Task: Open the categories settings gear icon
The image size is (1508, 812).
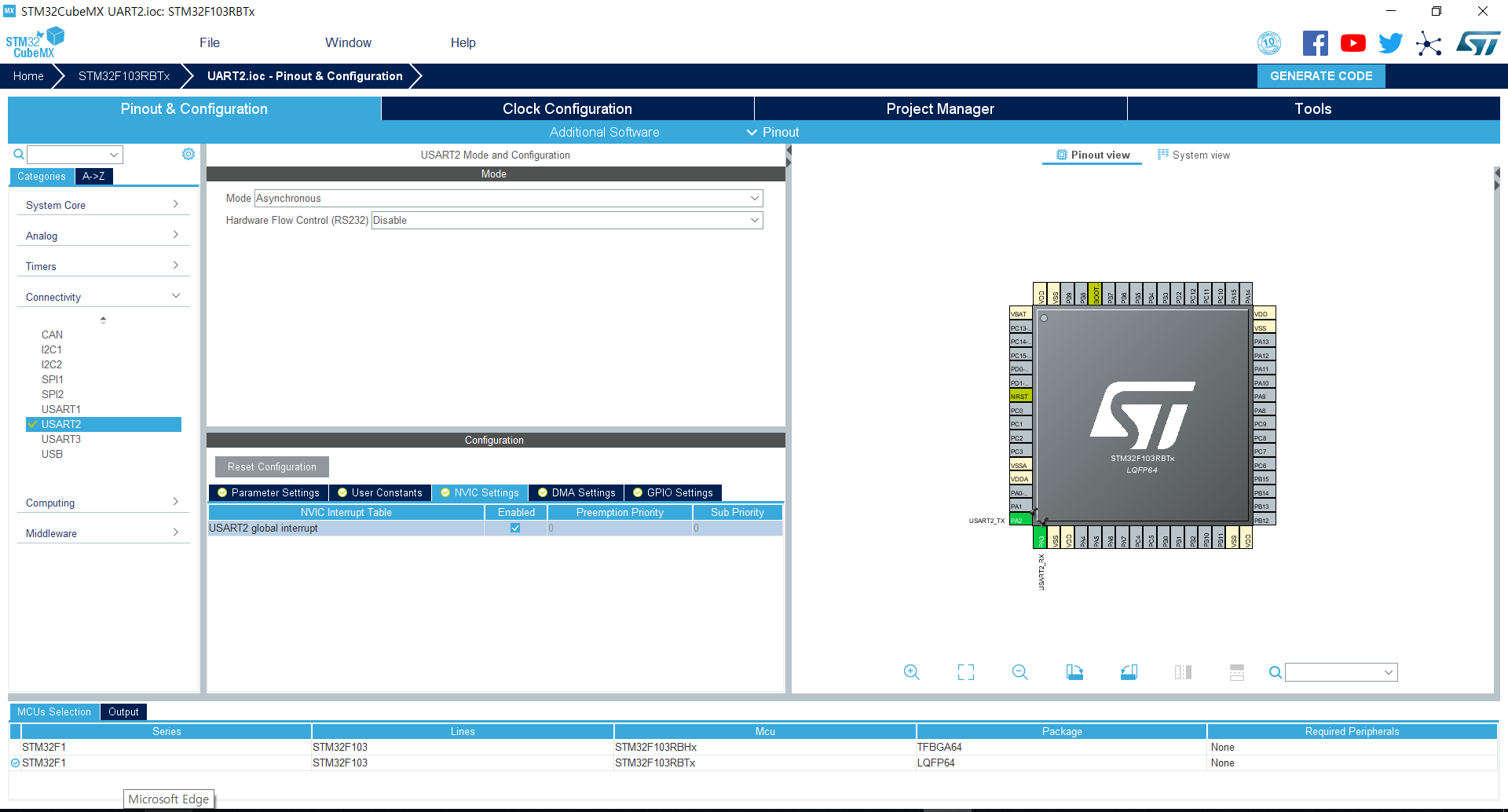Action: tap(188, 154)
